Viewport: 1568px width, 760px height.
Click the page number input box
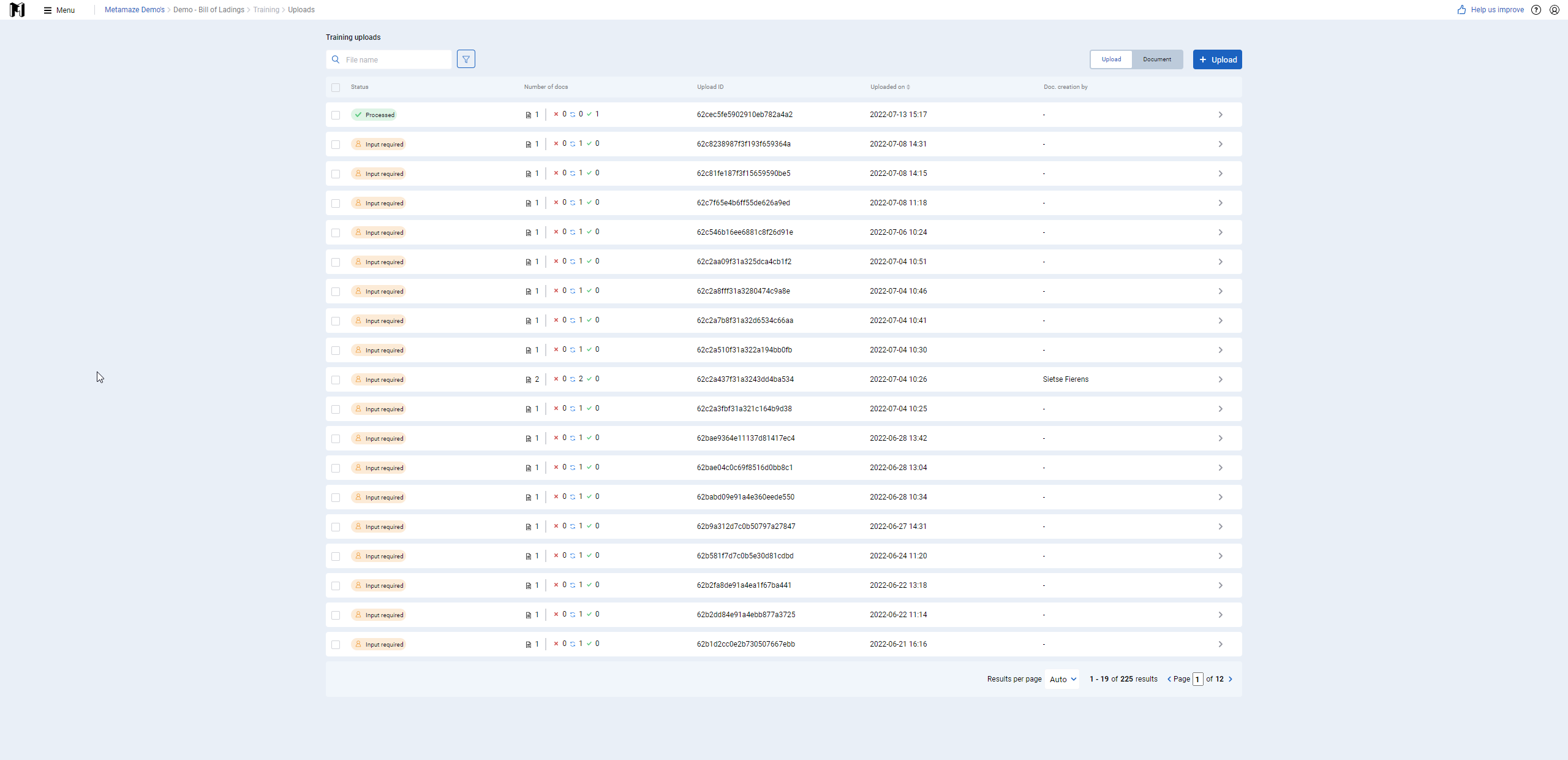point(1197,679)
